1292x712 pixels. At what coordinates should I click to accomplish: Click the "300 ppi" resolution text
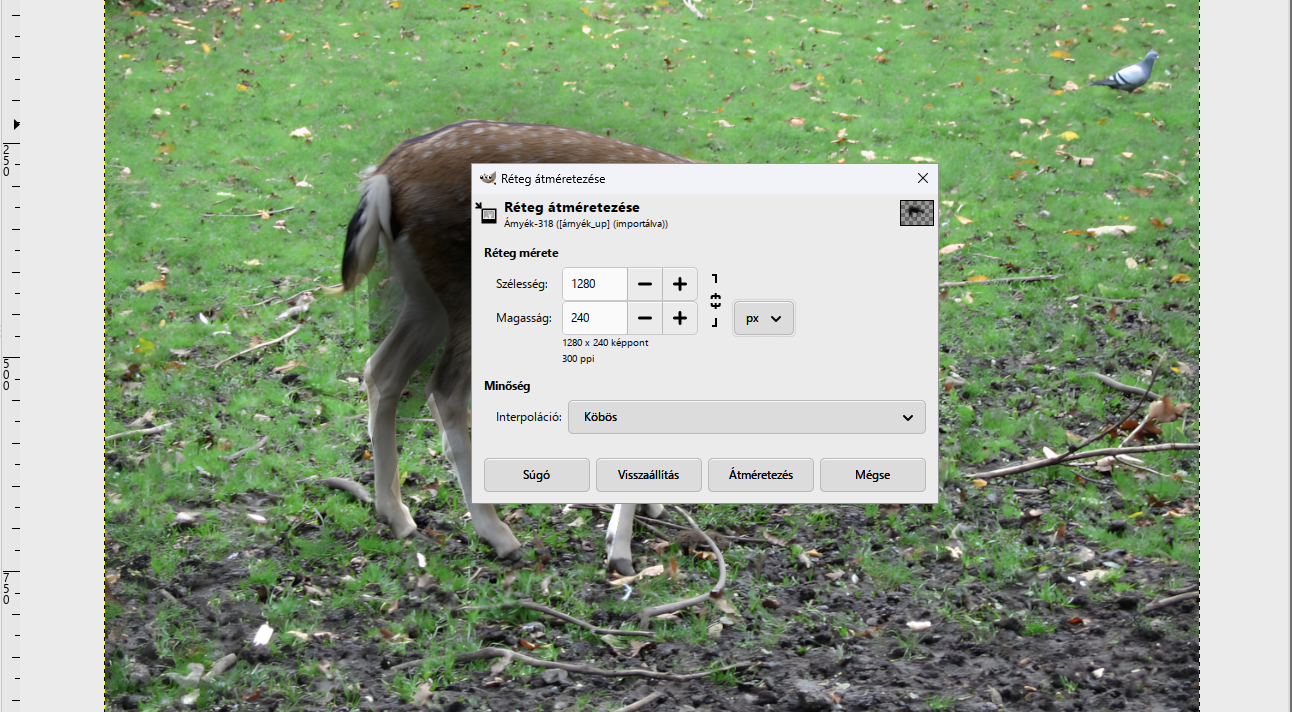(578, 358)
